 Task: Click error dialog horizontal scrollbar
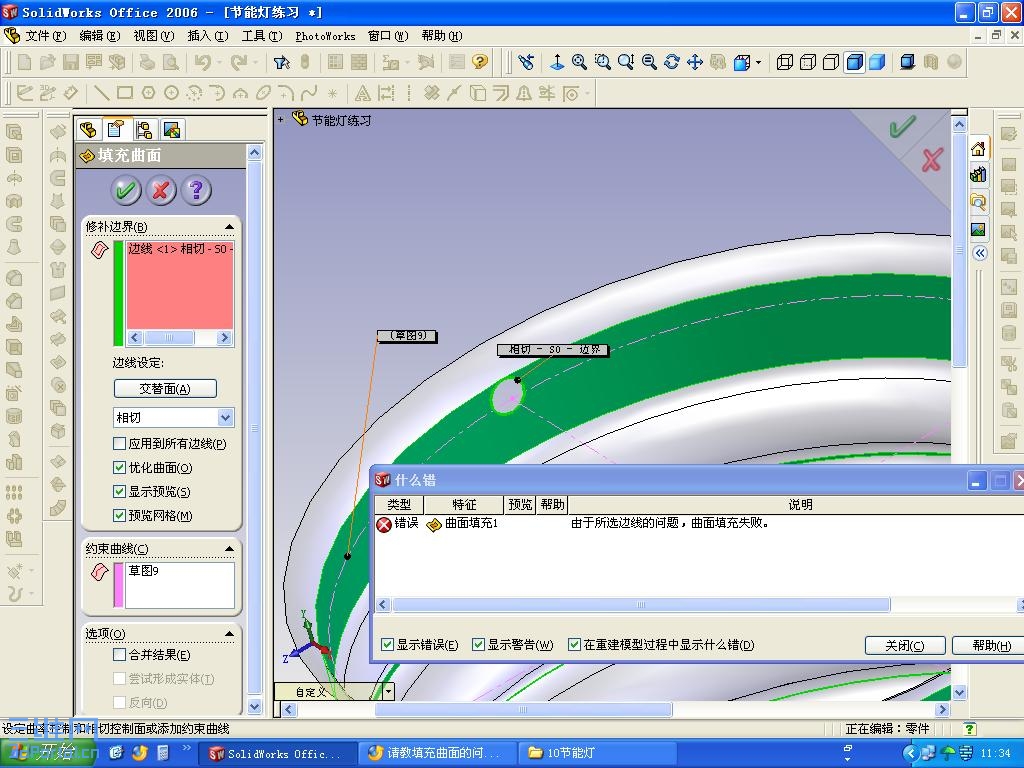click(641, 605)
